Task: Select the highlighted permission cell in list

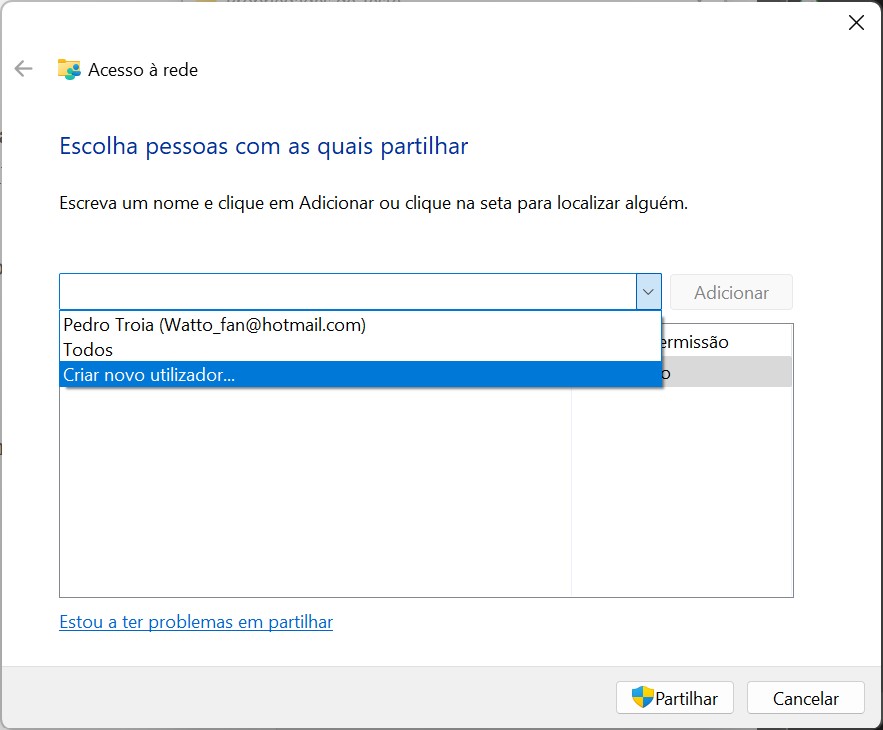Action: click(726, 373)
